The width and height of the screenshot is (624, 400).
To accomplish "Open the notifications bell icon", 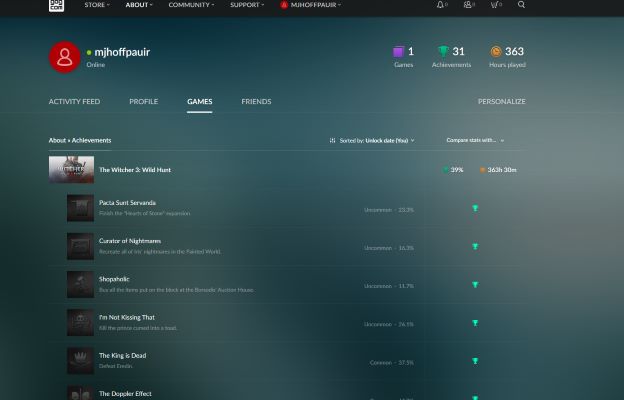I will click(x=440, y=5).
